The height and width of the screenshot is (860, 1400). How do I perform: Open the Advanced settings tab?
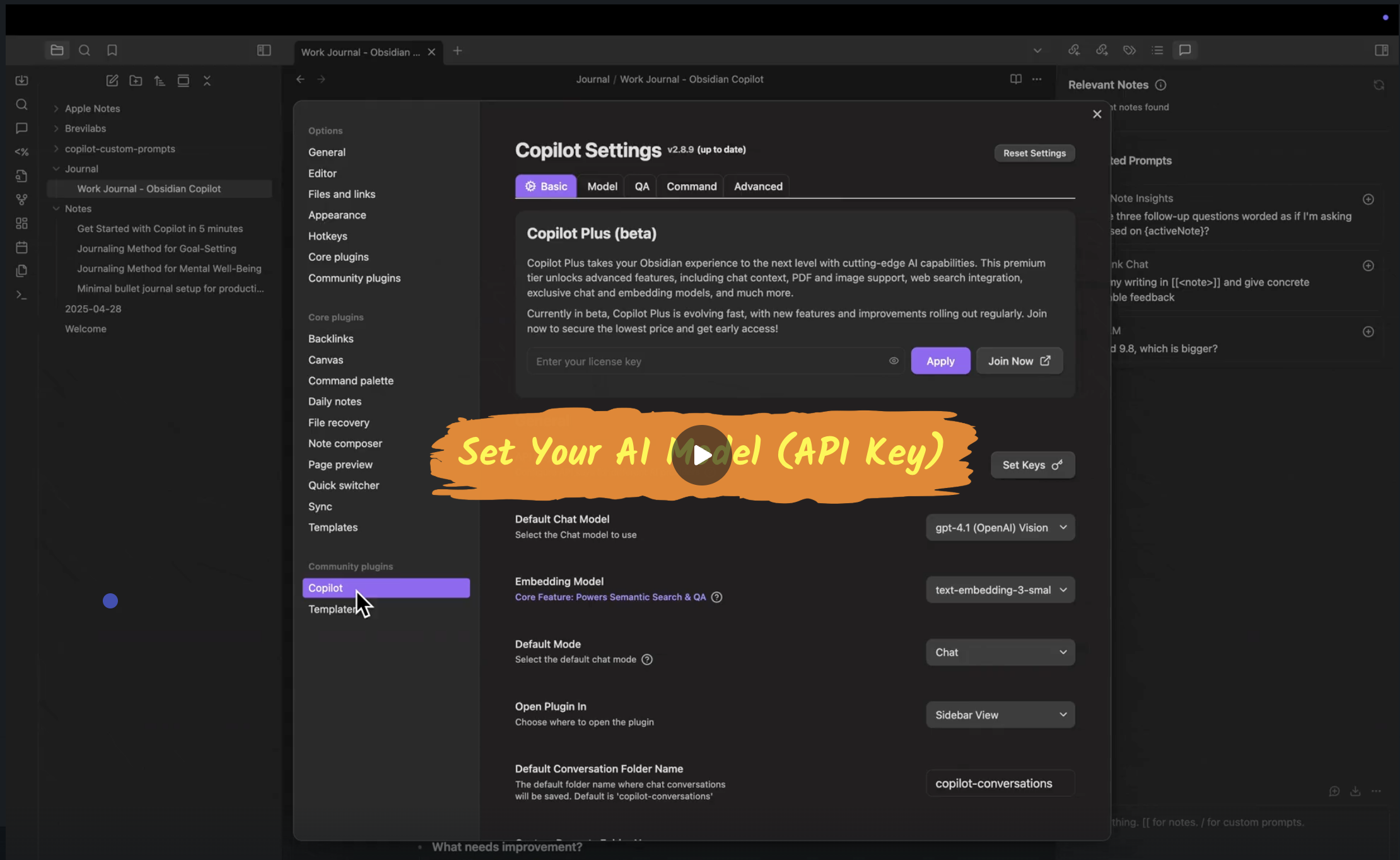coord(758,187)
